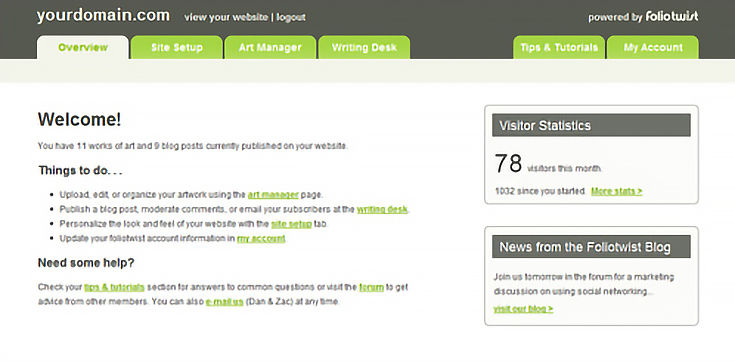Click the blog excerpt about marketing discussion
Image resolution: width=735 pixels, height=362 pixels.
(584, 284)
